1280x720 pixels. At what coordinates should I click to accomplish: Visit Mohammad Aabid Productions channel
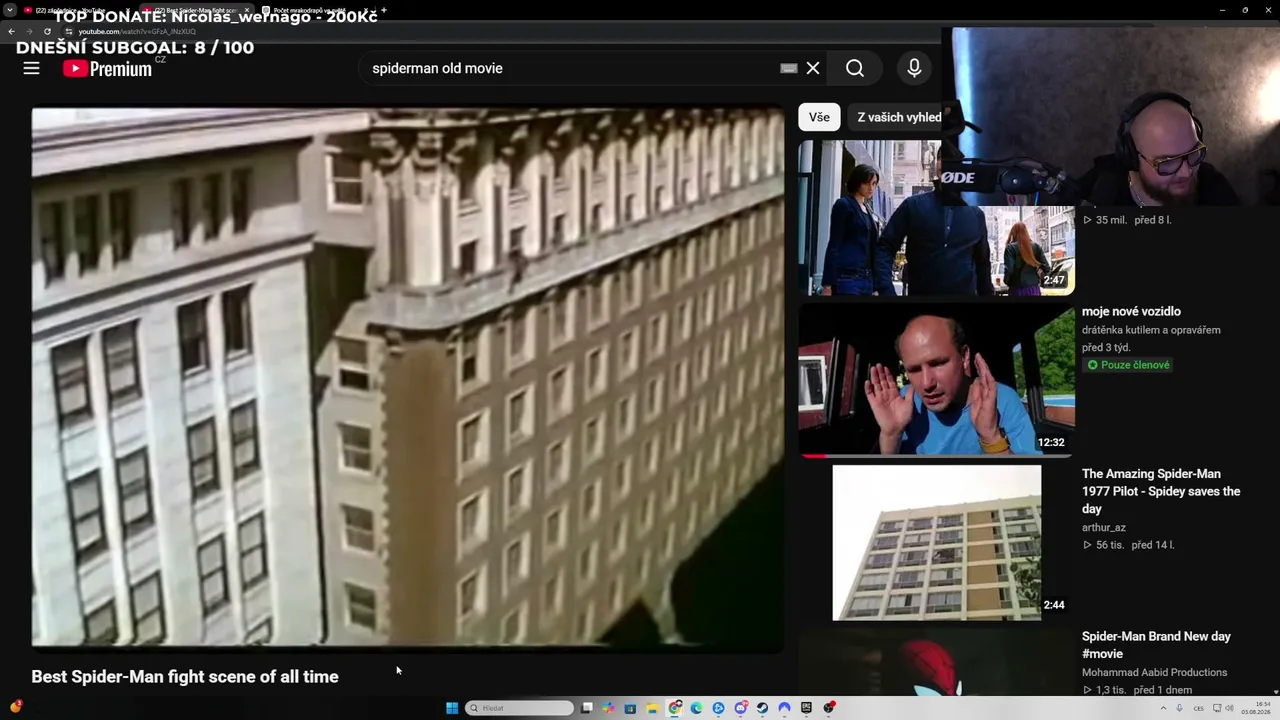coord(1155,672)
